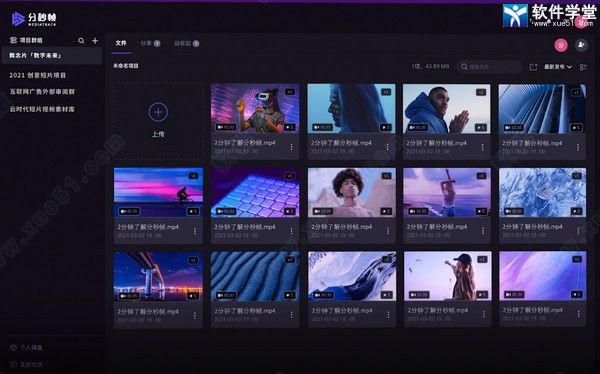Open three-dot menu on VR headset card
This screenshot has height=374, width=600.
coord(292,147)
